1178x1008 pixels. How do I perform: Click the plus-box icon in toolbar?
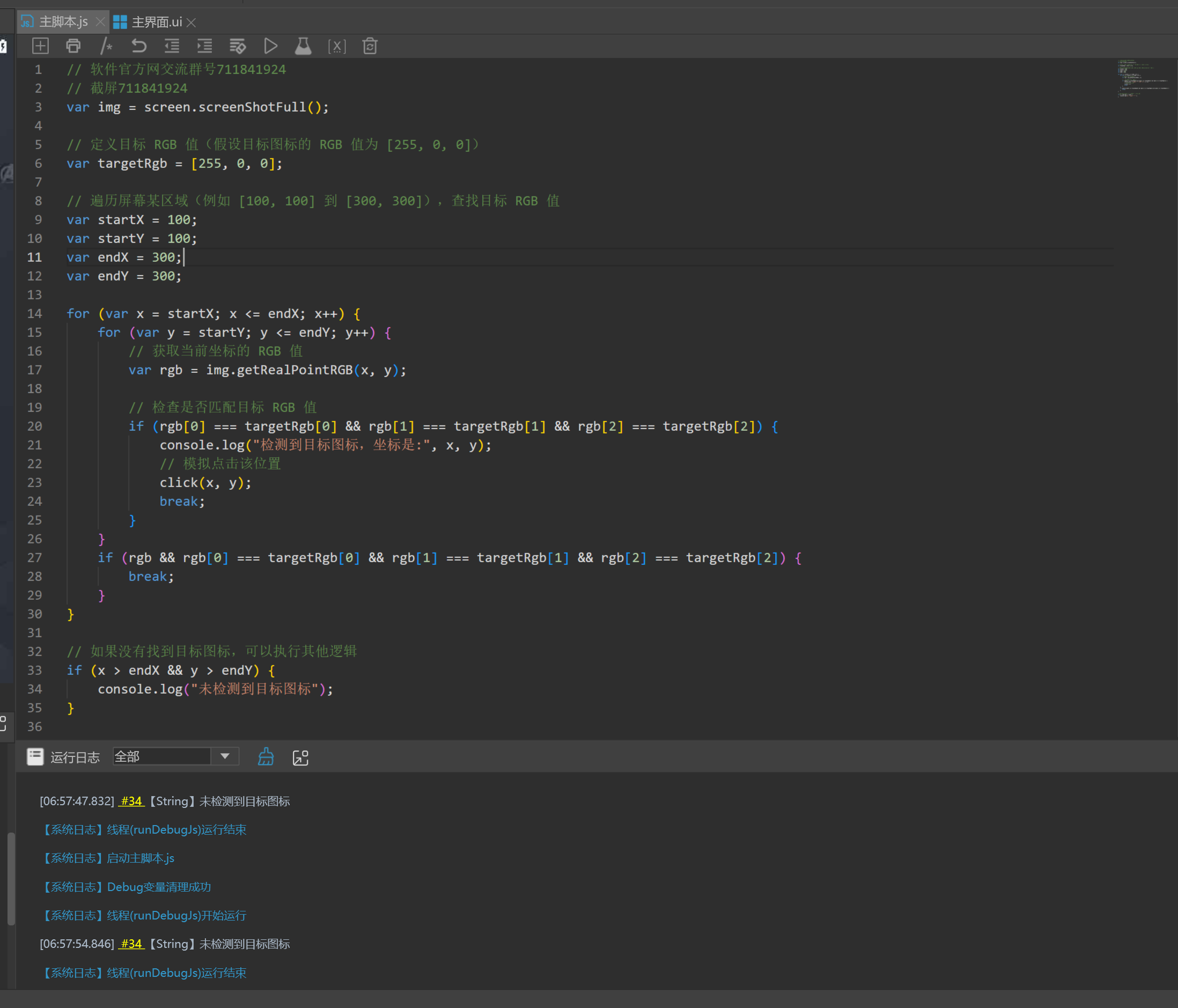[x=40, y=46]
